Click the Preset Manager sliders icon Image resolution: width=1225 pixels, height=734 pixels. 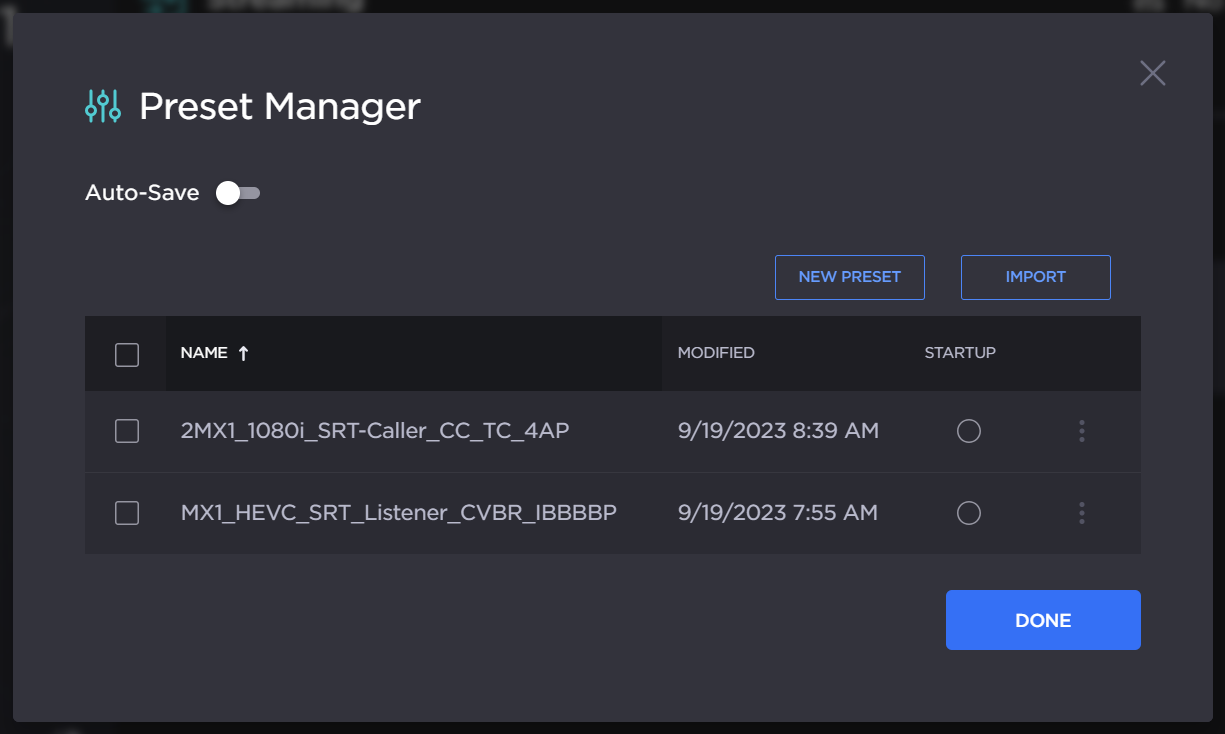pyautogui.click(x=103, y=106)
